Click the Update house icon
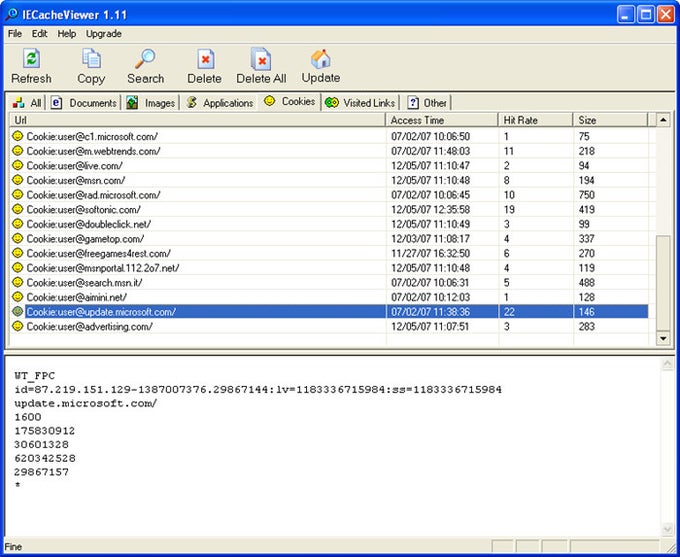 321,59
